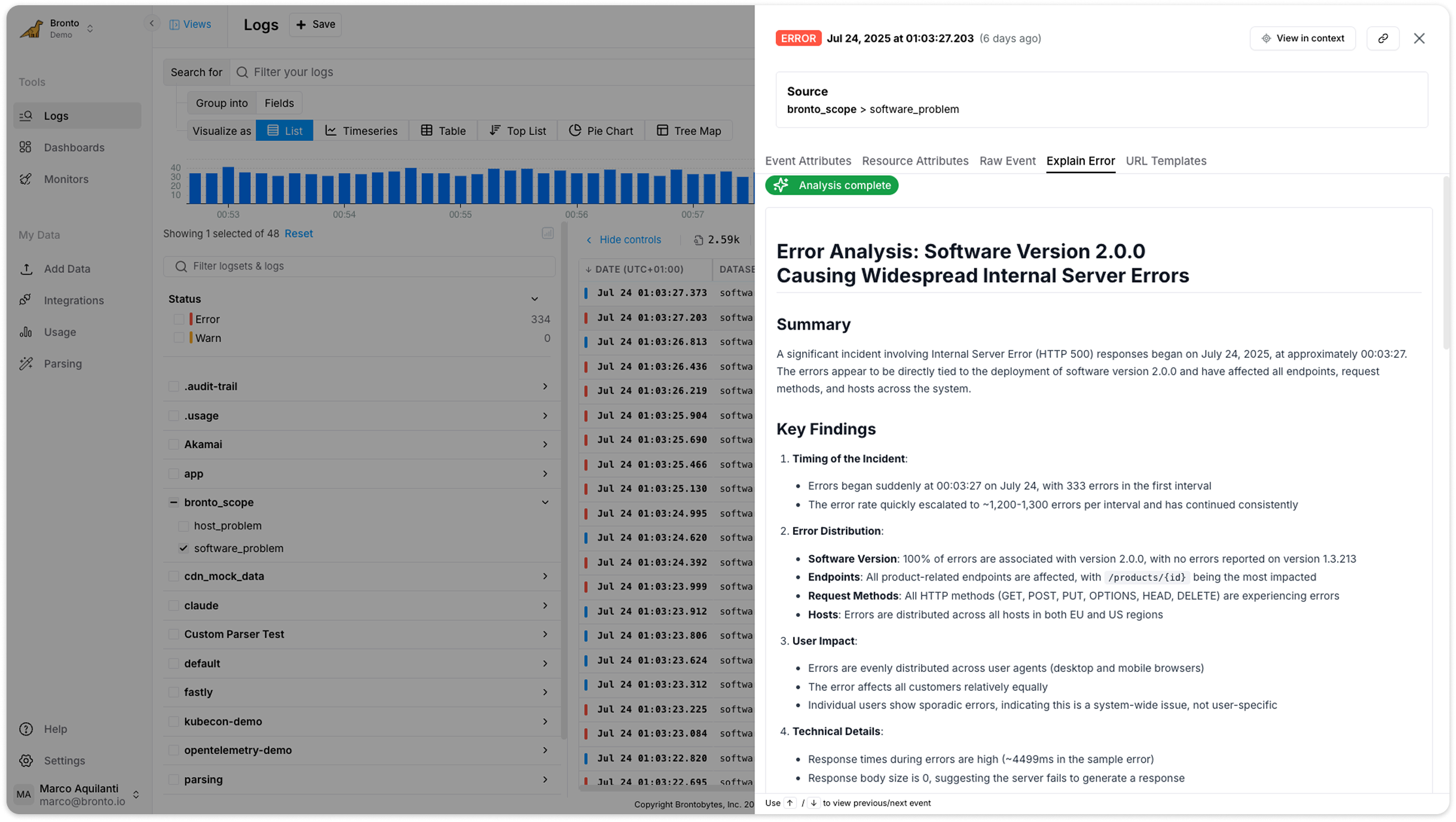The width and height of the screenshot is (1456, 822).
Task: Switch visualization to List
Action: (x=284, y=131)
